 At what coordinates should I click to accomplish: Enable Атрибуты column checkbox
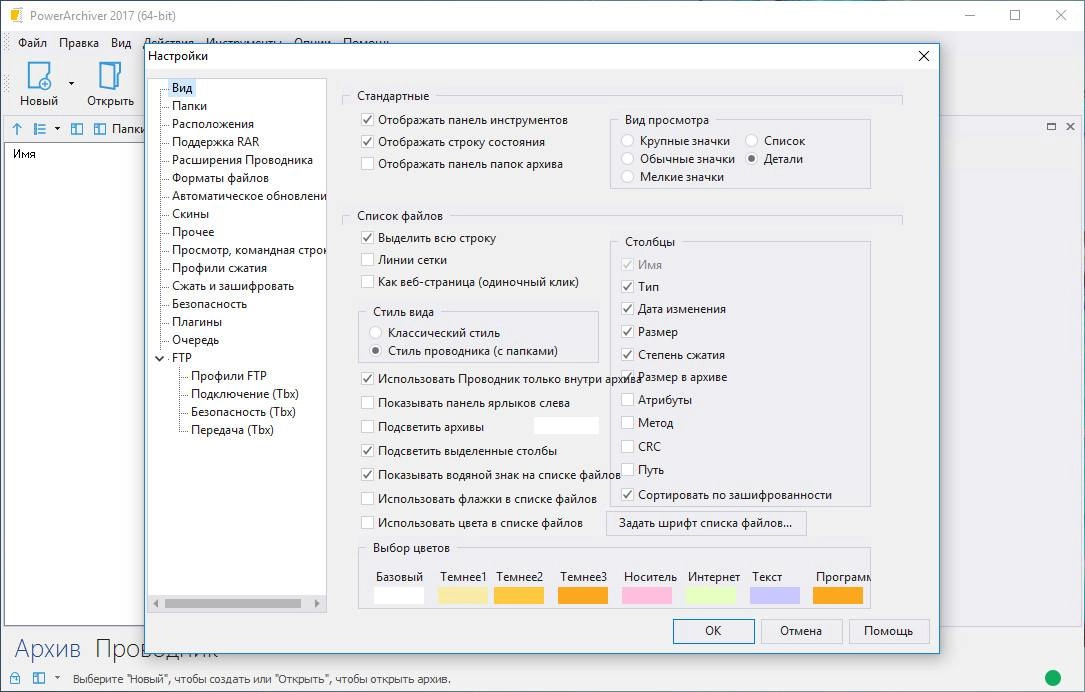(x=628, y=400)
